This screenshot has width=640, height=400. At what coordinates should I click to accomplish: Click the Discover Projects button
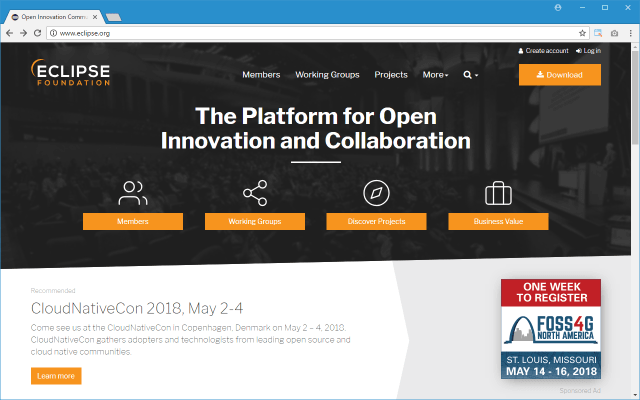pos(376,221)
